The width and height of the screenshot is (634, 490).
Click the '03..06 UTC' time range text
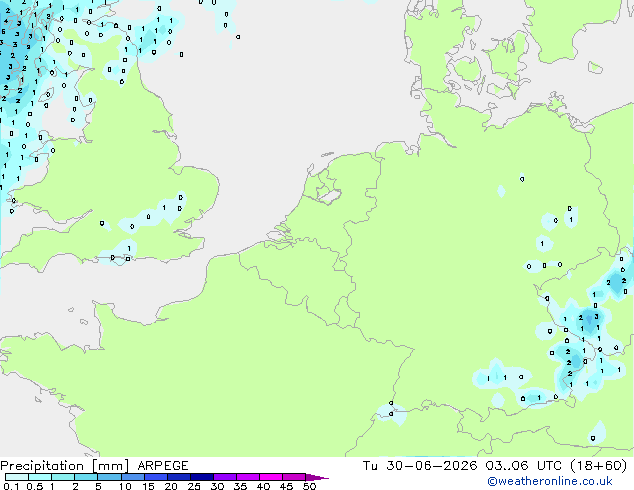click(x=523, y=466)
